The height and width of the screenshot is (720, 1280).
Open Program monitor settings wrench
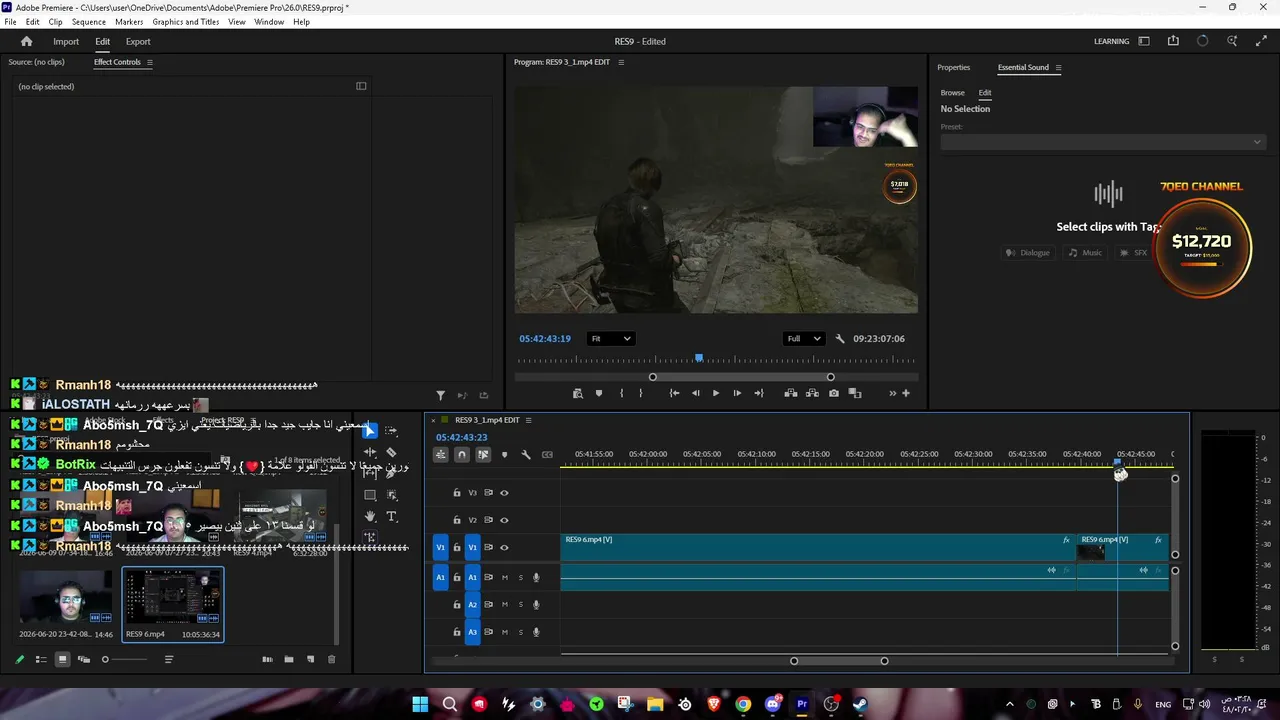click(840, 339)
